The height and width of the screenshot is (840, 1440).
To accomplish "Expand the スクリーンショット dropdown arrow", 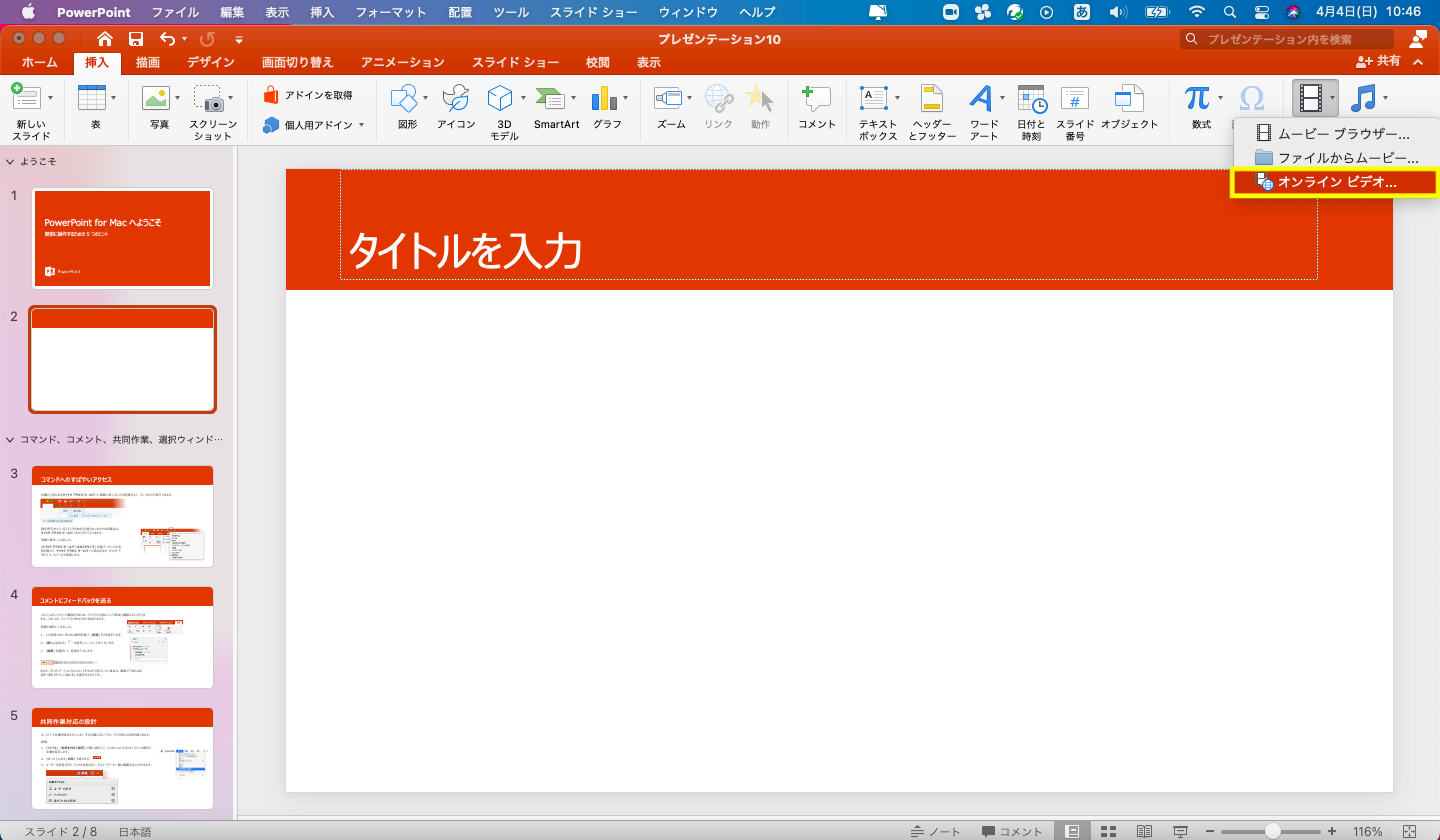I will [228, 98].
